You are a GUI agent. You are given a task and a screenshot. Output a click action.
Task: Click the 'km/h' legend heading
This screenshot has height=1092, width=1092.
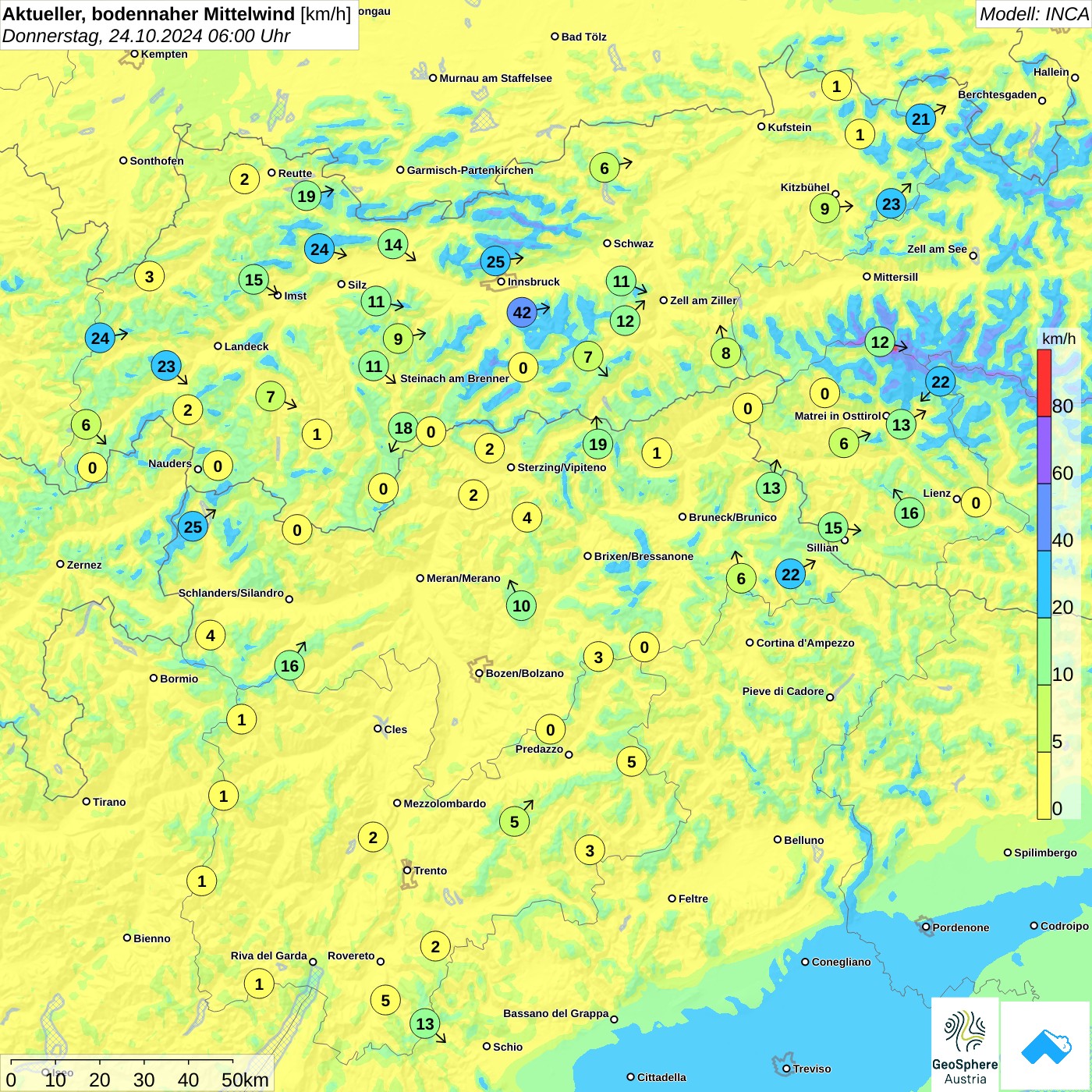(1058, 339)
